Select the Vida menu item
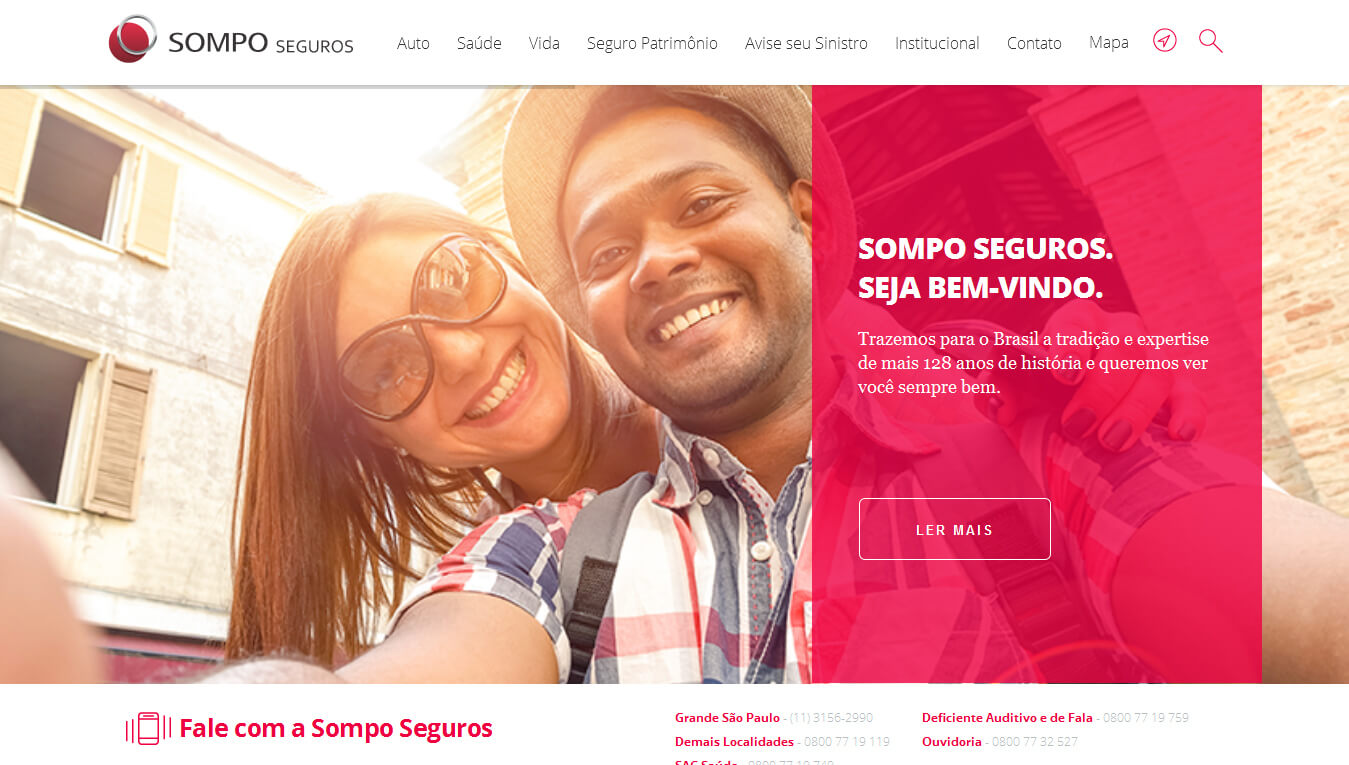Image resolution: width=1349 pixels, height=765 pixels. coord(544,43)
